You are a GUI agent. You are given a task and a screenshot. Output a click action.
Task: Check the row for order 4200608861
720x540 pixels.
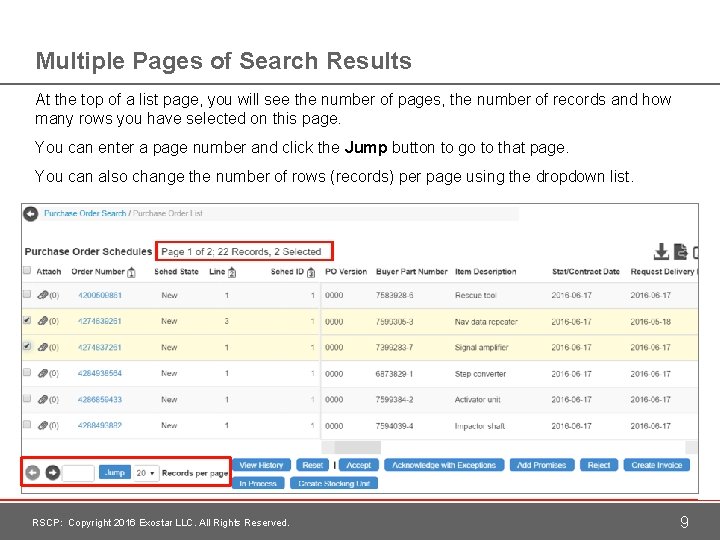click(x=27, y=294)
